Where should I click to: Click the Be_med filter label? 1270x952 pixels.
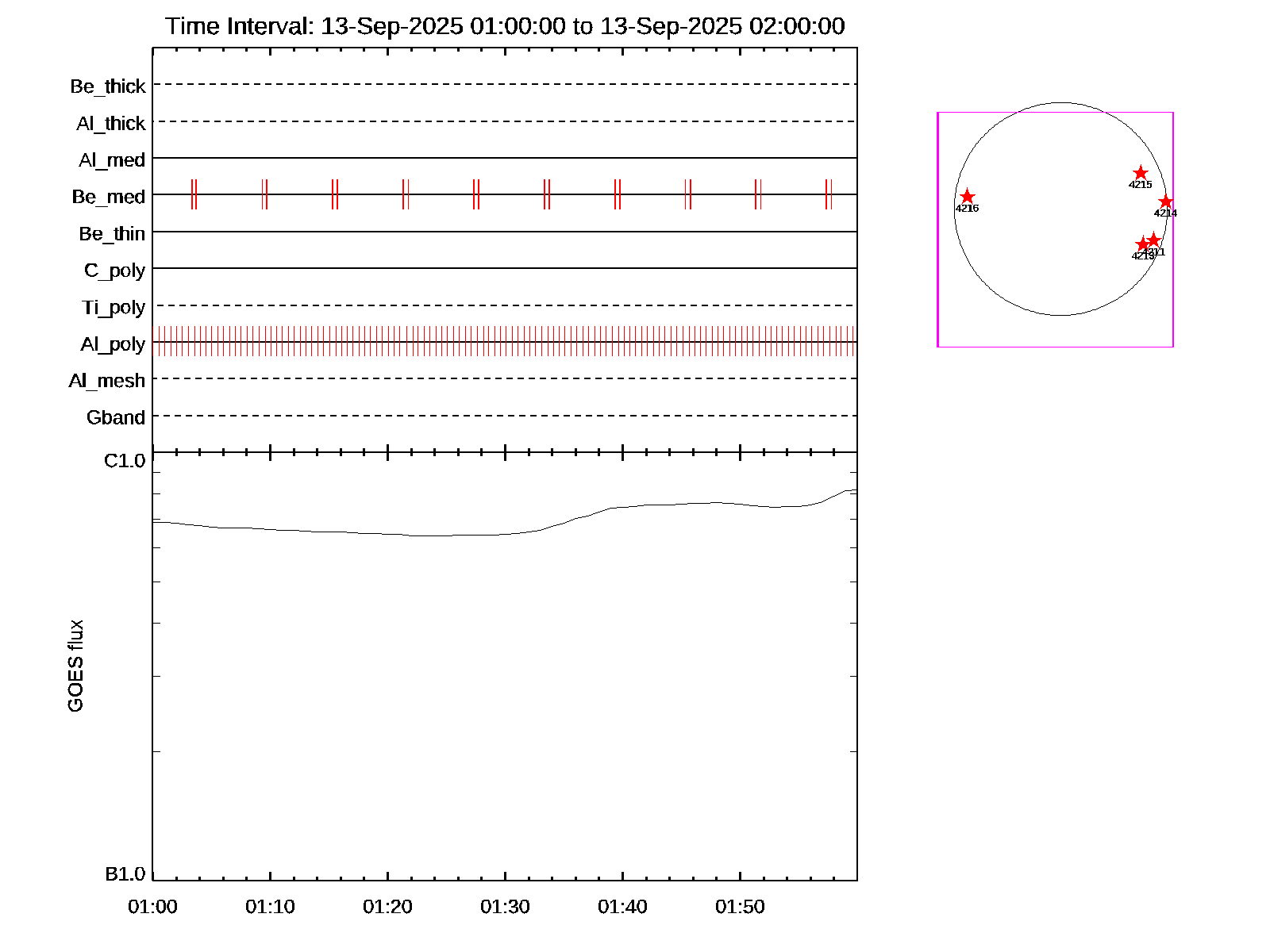[x=108, y=197]
